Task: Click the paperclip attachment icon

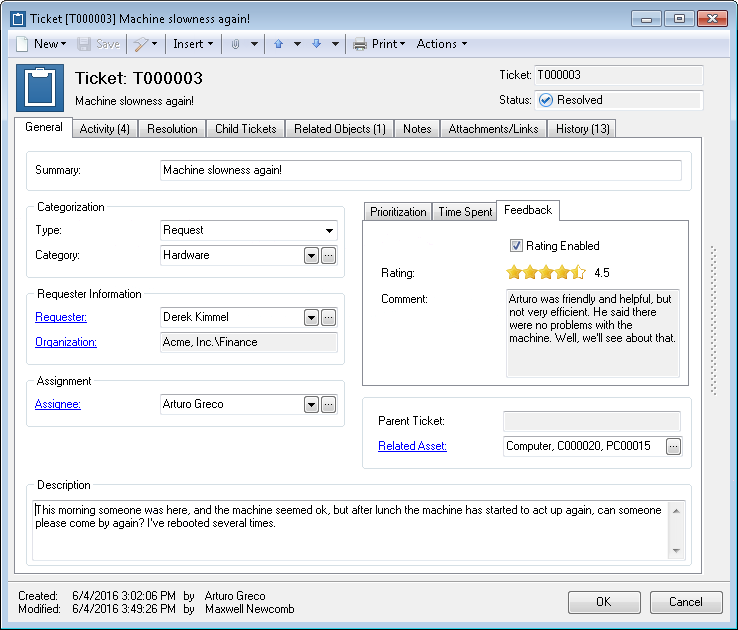Action: pos(235,44)
